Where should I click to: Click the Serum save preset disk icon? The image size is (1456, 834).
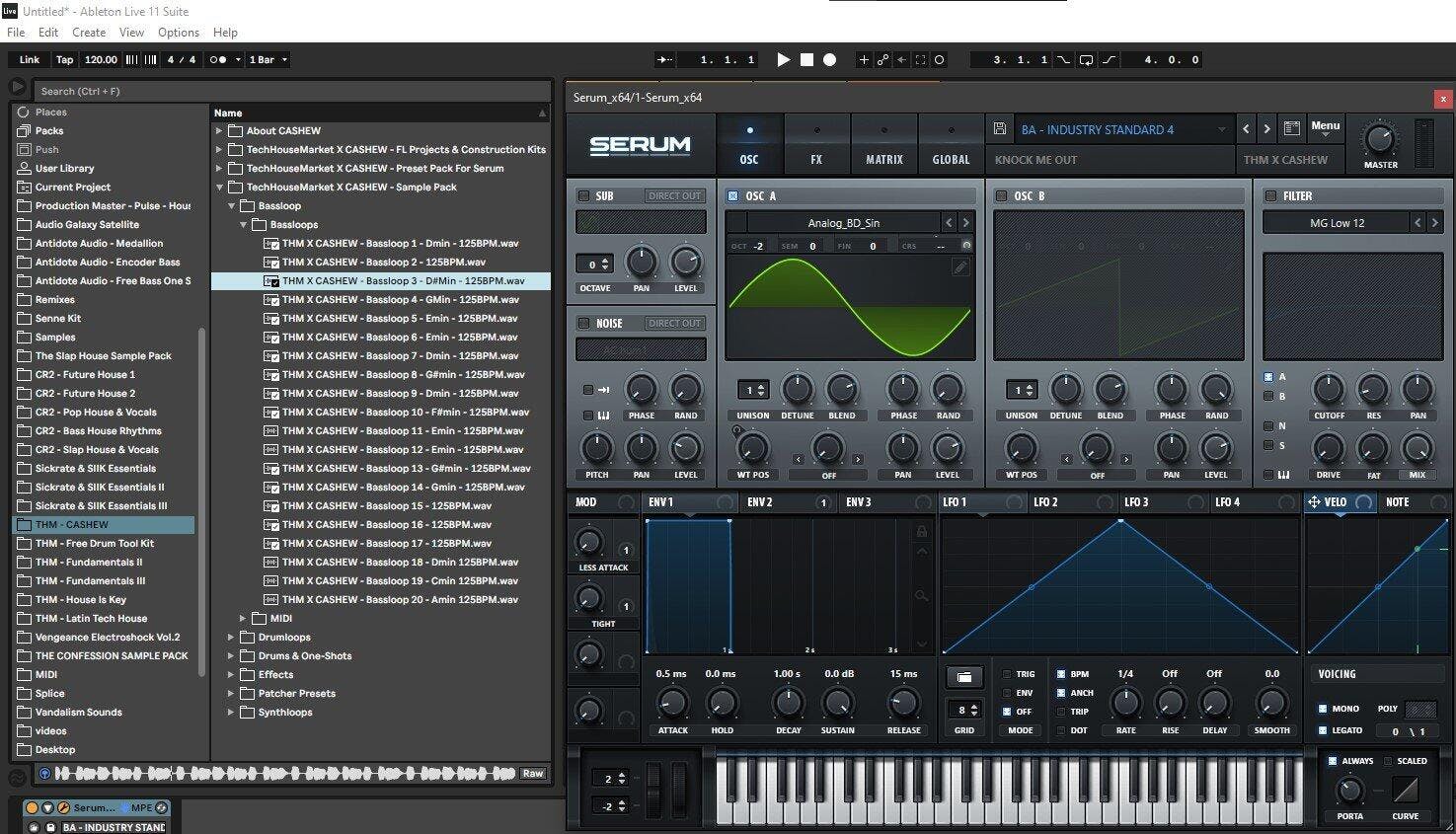(1000, 129)
